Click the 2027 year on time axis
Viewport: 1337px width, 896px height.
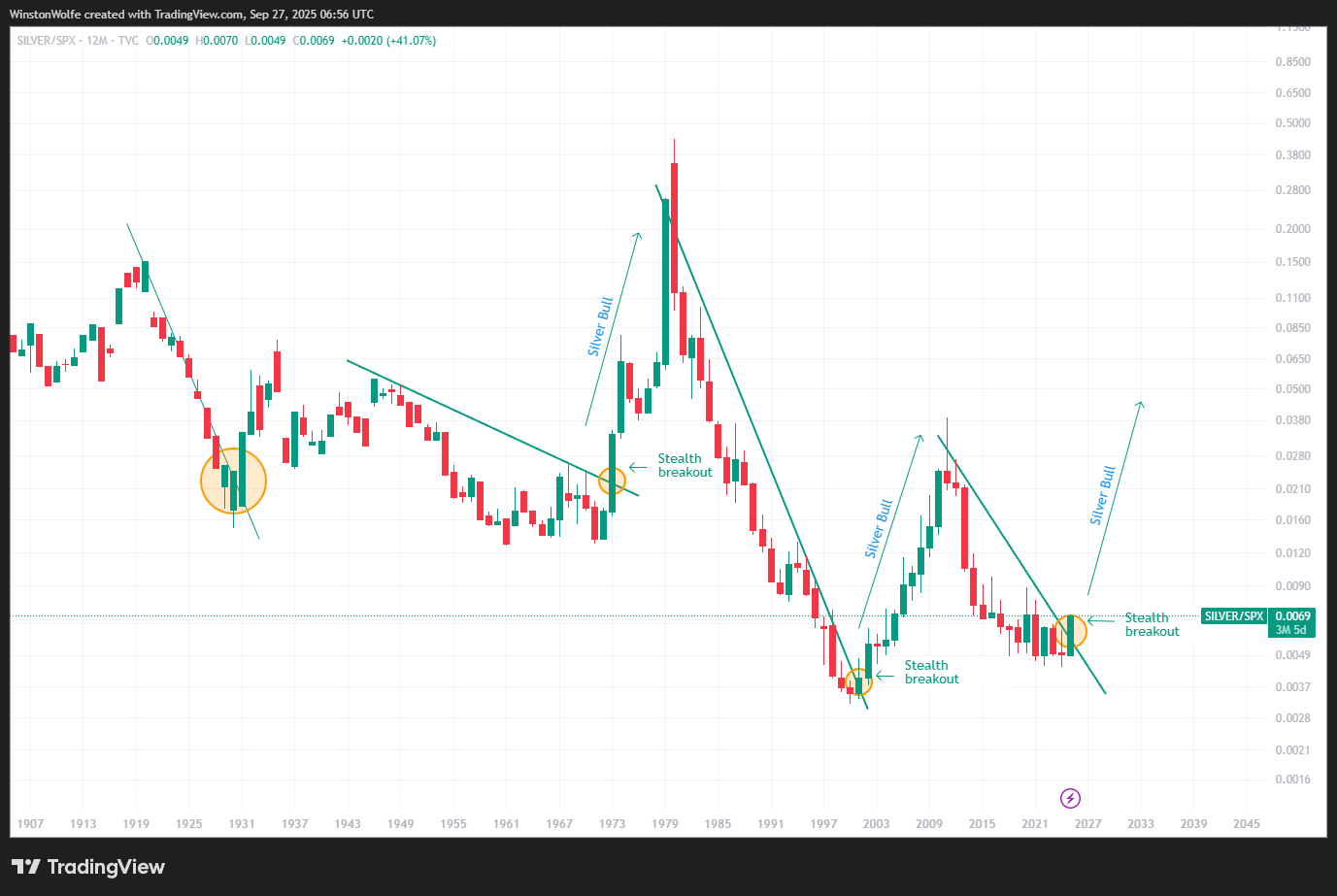click(1088, 824)
